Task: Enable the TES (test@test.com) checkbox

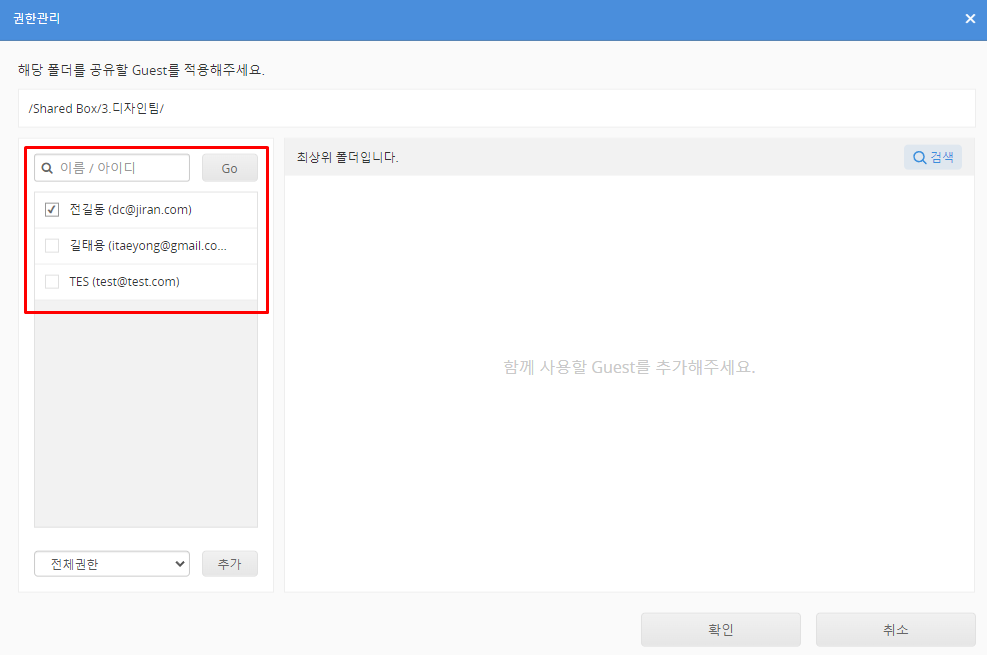Action: tap(52, 282)
